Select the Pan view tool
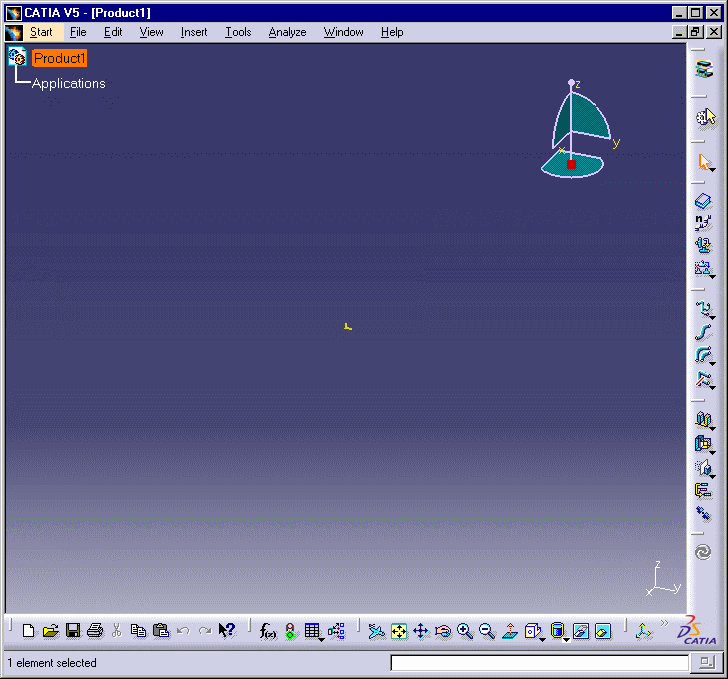728x679 pixels. [421, 631]
